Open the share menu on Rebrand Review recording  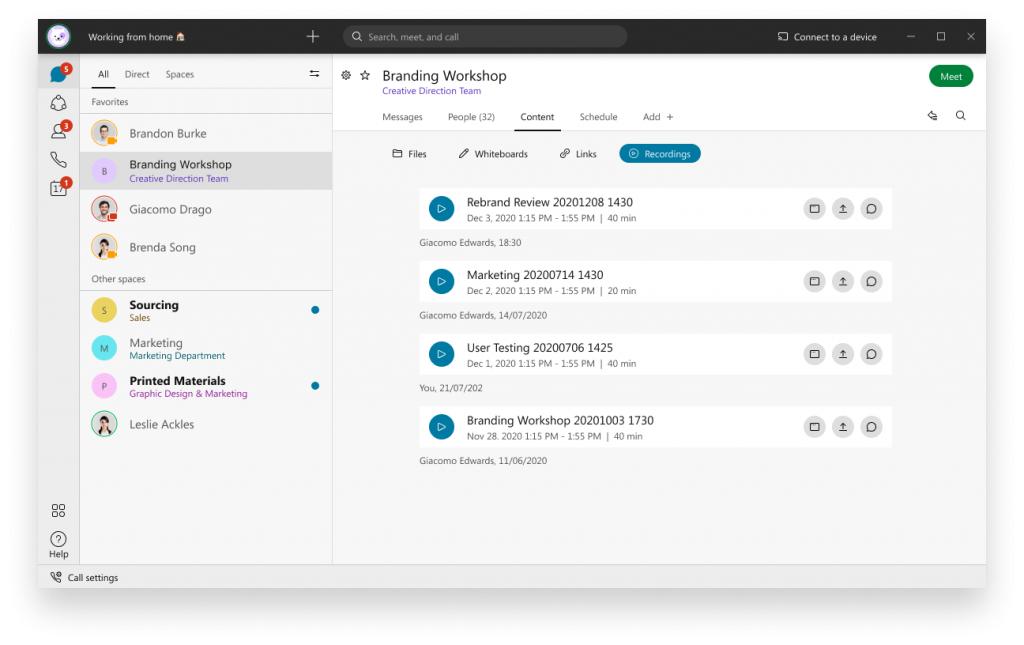[843, 208]
